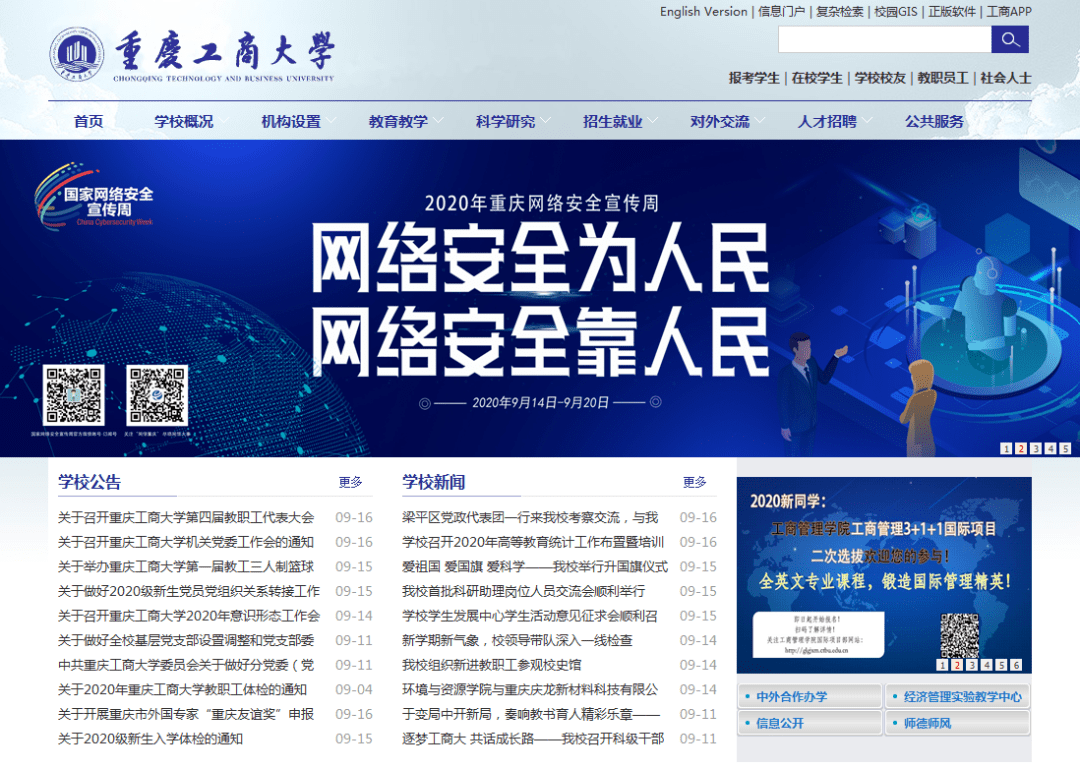Expand the 机构设置 dropdown menu

coord(291,122)
